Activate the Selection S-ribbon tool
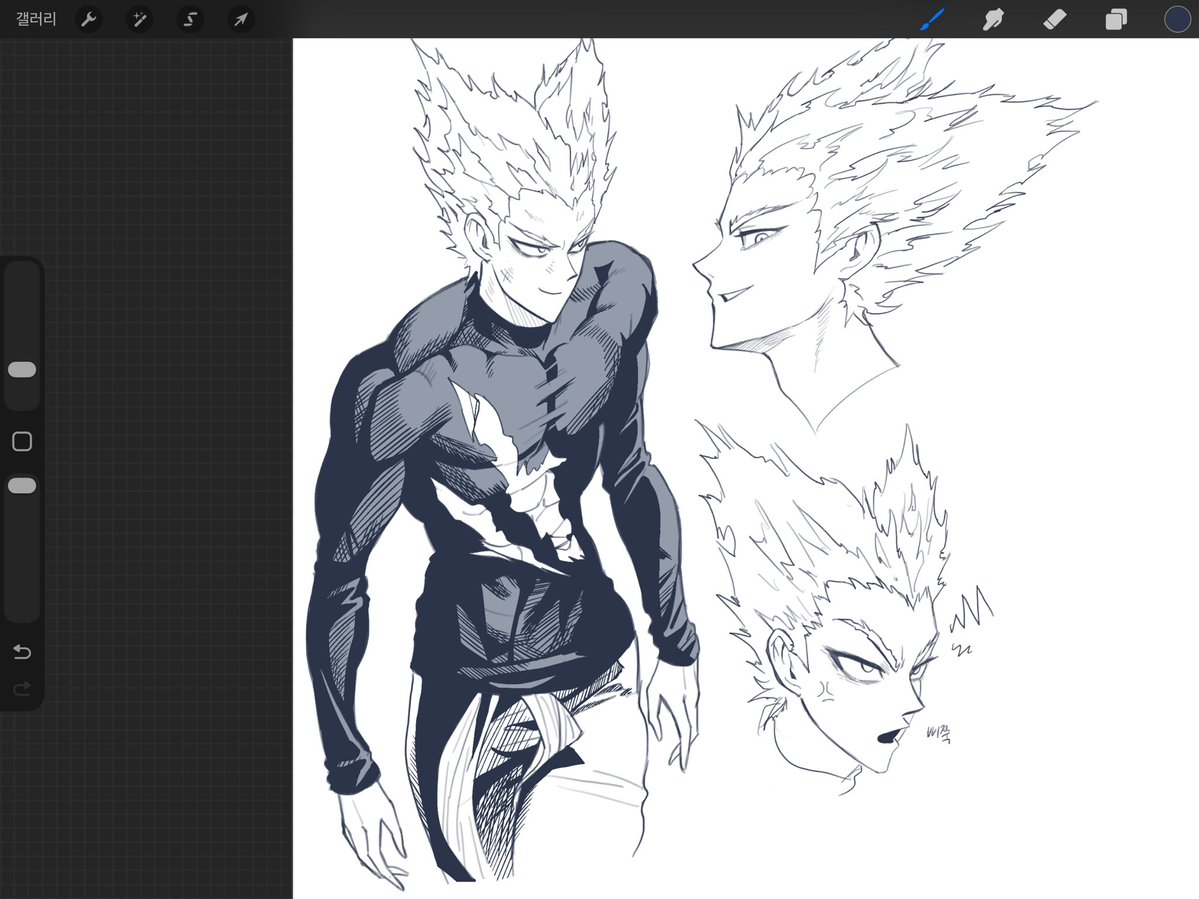The width and height of the screenshot is (1199, 899). pos(190,19)
